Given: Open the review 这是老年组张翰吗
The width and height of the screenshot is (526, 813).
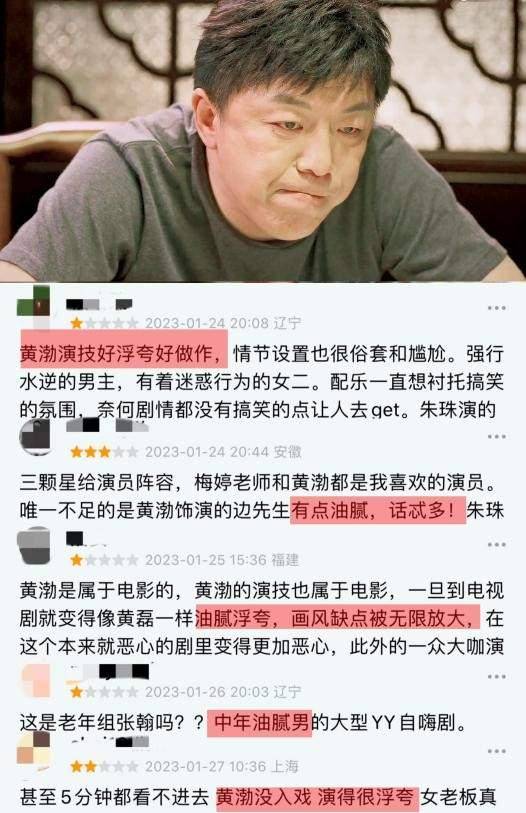Looking at the screenshot, I should coord(244,722).
